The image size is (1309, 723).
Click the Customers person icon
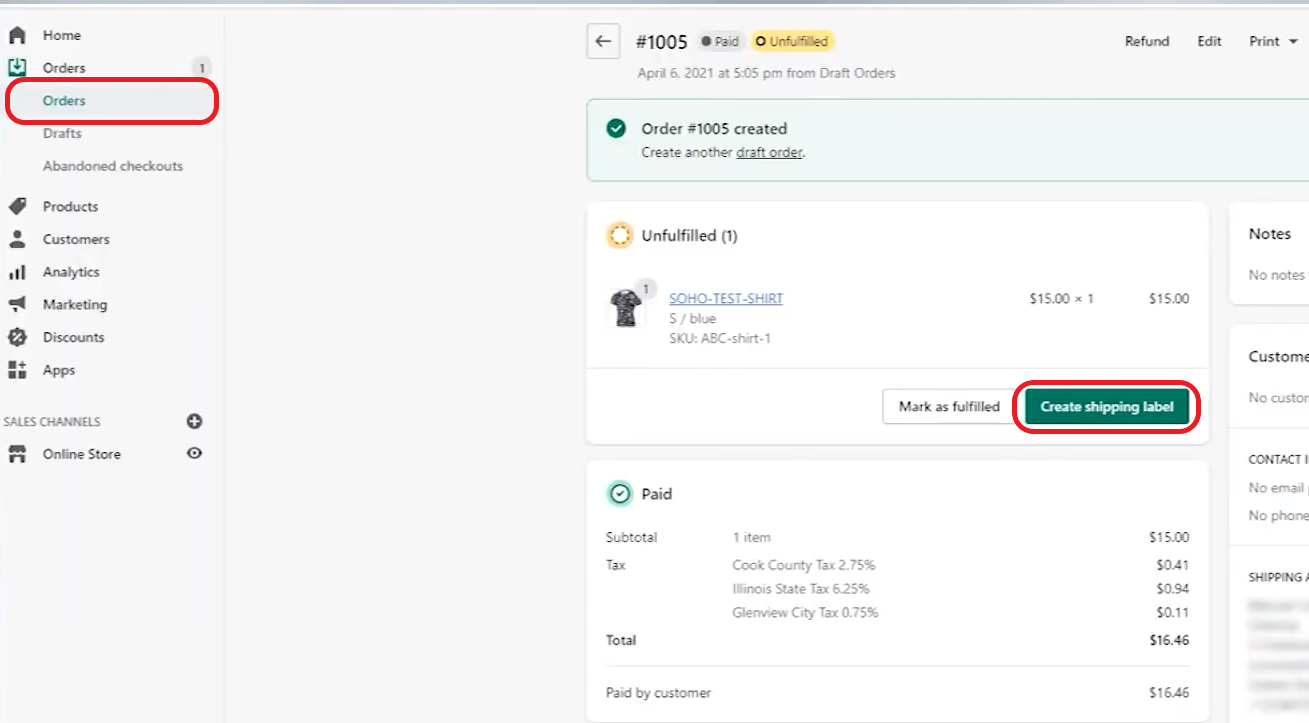pyautogui.click(x=19, y=239)
